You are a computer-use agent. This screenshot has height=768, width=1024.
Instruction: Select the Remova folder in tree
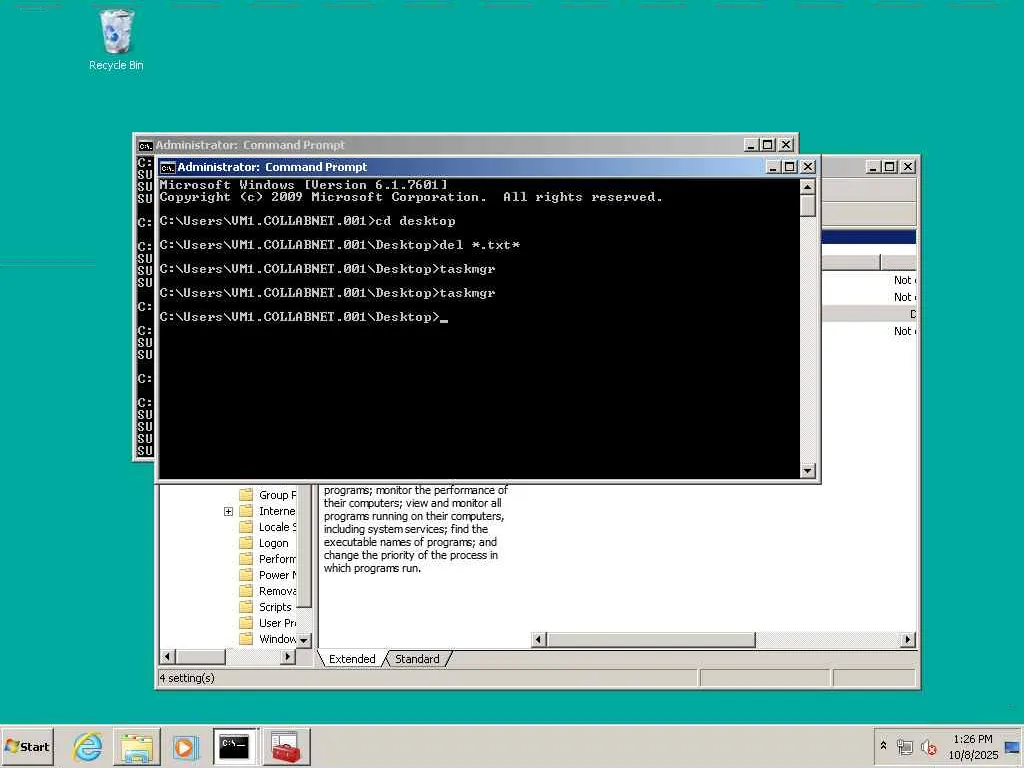(268, 591)
